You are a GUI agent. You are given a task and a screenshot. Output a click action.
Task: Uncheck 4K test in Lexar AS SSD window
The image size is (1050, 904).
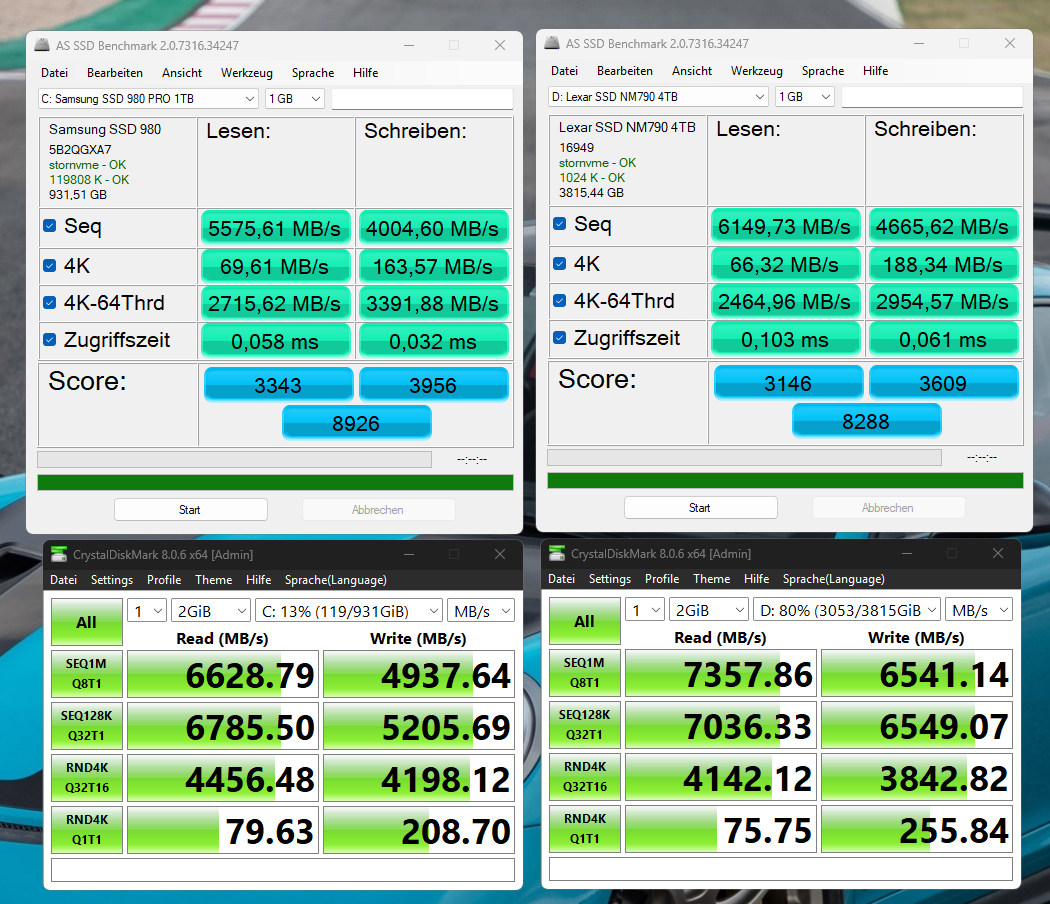tap(560, 263)
